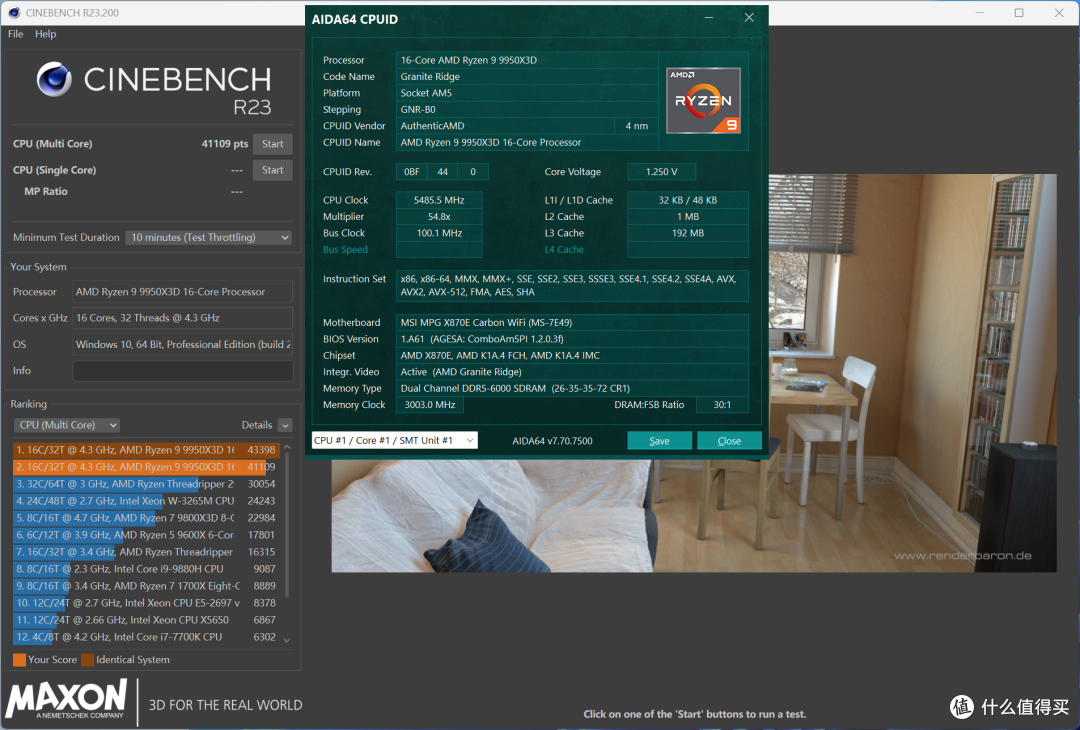Image resolution: width=1080 pixels, height=730 pixels.
Task: Select the Core i7-7700K ranking row
Action: (x=146, y=637)
